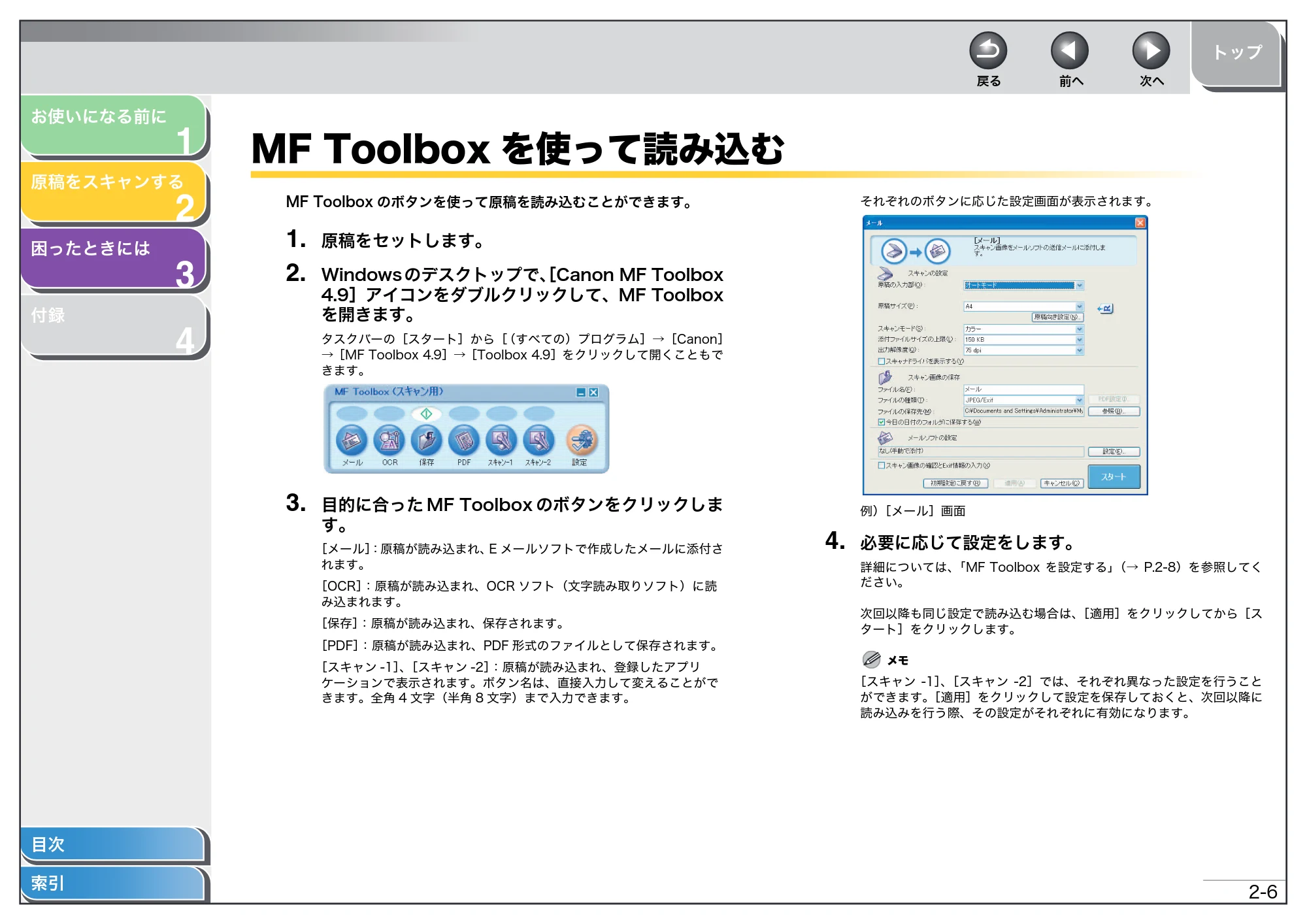This screenshot has height=924, width=1307.
Task: Click the mail envelope icon in dialog header
Action: (937, 251)
